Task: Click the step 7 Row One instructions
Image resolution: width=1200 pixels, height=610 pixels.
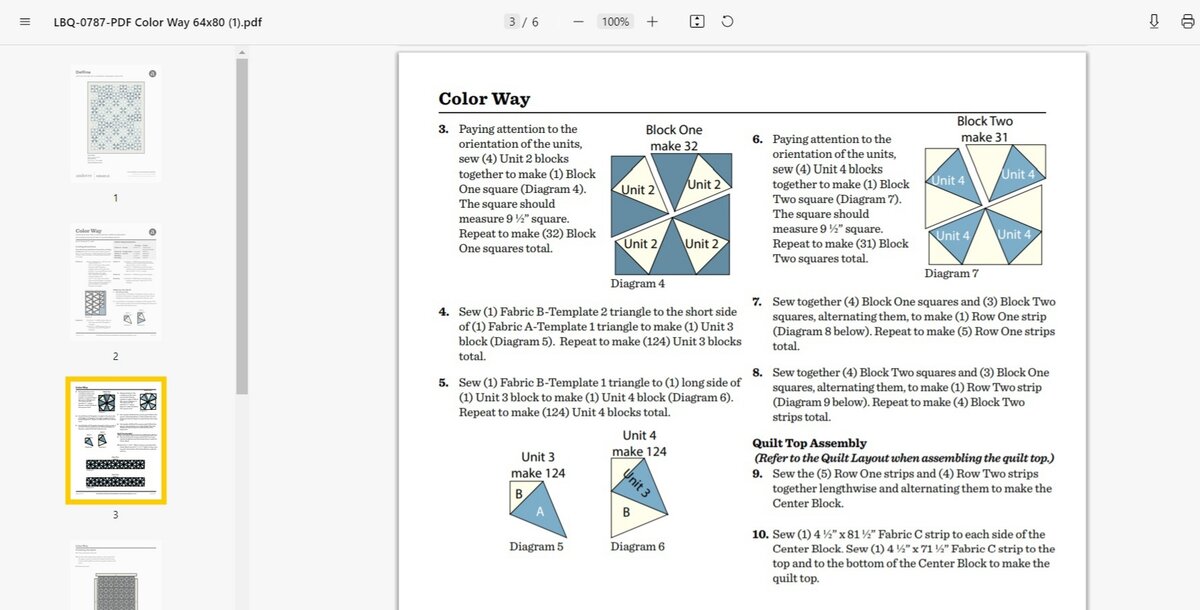Action: (x=903, y=324)
